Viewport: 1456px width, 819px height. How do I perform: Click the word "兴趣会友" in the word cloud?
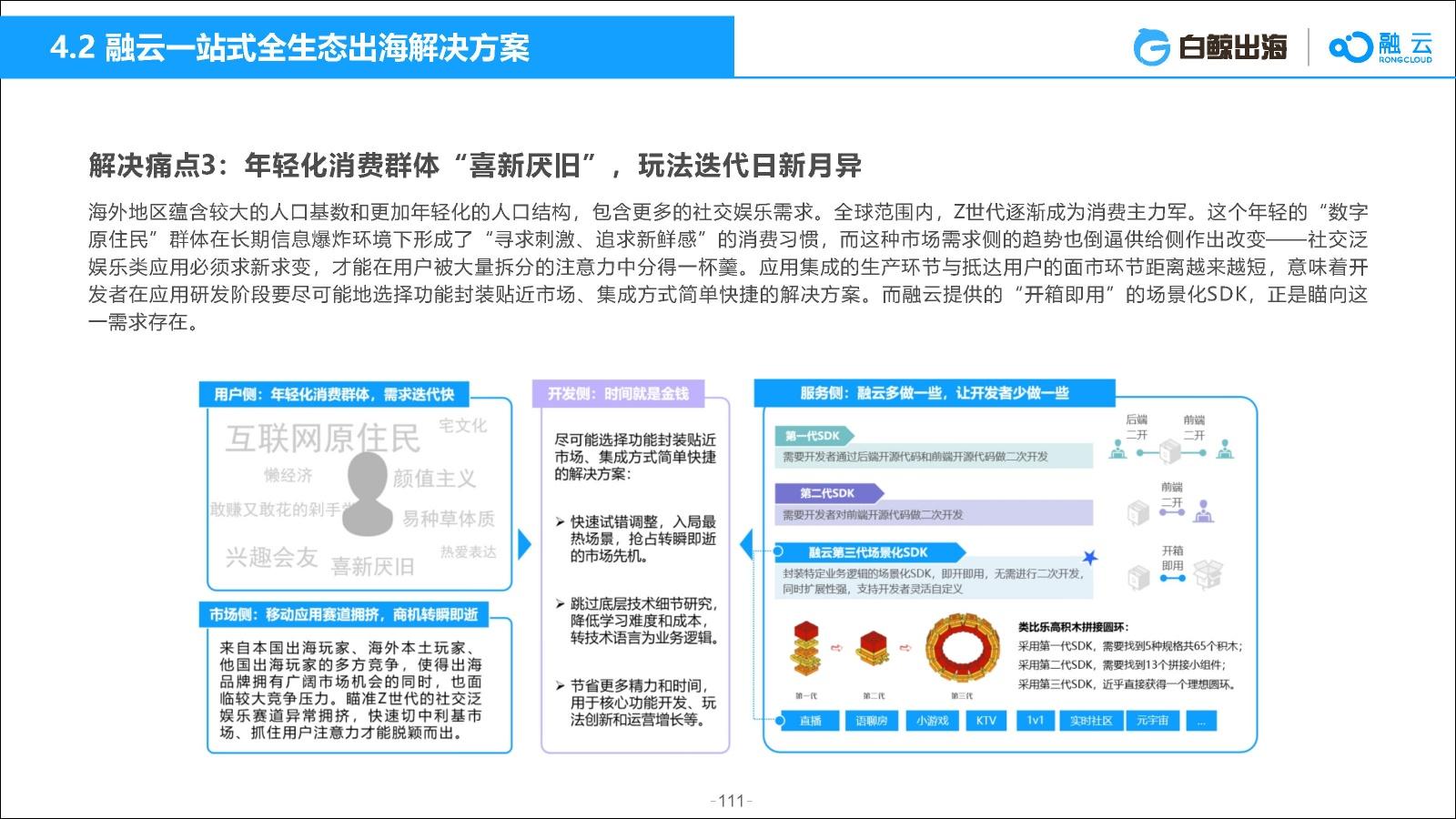pyautogui.click(x=271, y=557)
